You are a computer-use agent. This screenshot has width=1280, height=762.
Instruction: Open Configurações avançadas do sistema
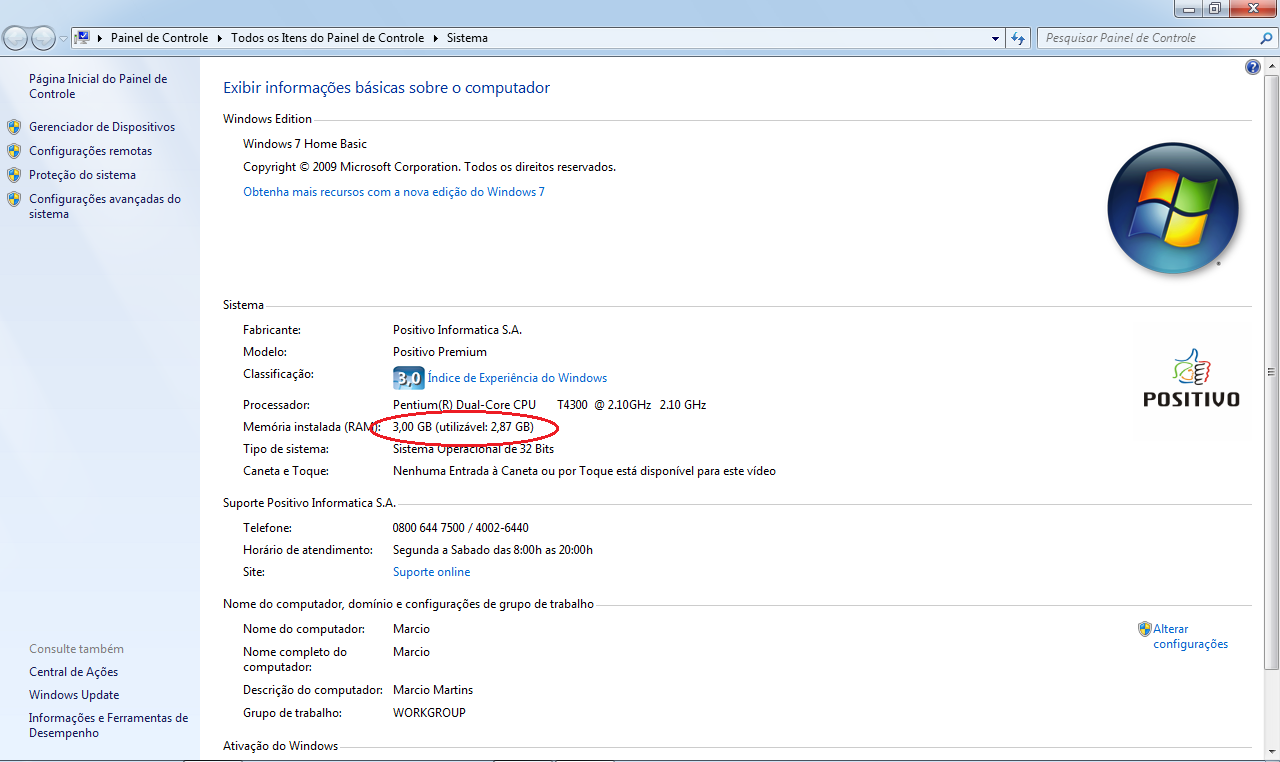click(x=105, y=206)
